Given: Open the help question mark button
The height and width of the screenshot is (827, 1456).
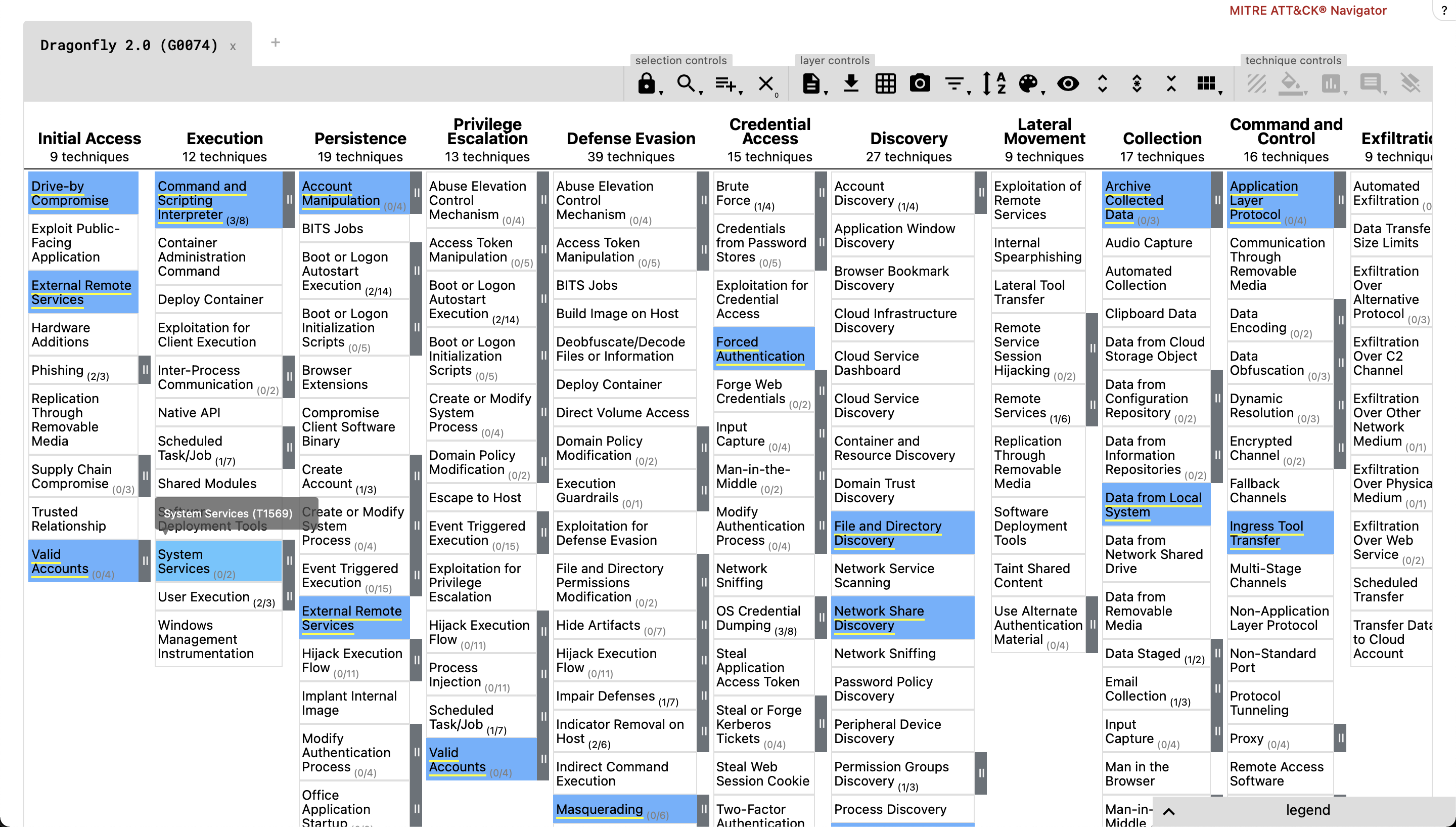Looking at the screenshot, I should pyautogui.click(x=1443, y=10).
